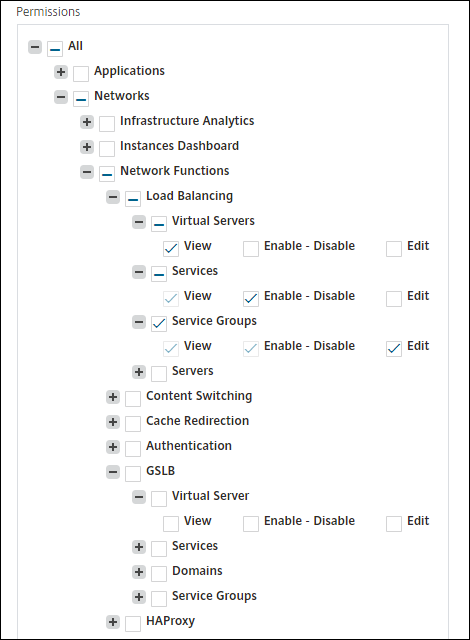Screen dimensions: 470x640
Task: Select the Instances Dashboard label
Action: tap(180, 146)
